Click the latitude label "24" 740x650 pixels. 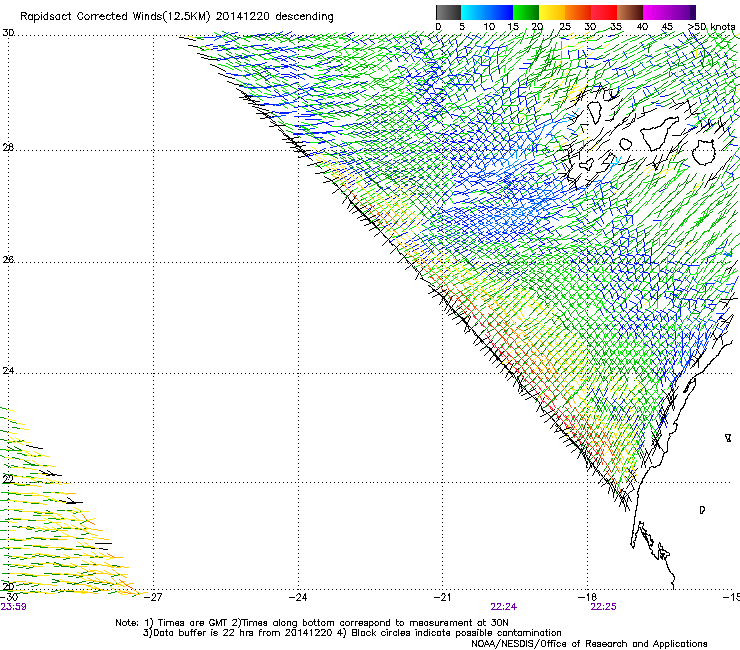[8, 371]
